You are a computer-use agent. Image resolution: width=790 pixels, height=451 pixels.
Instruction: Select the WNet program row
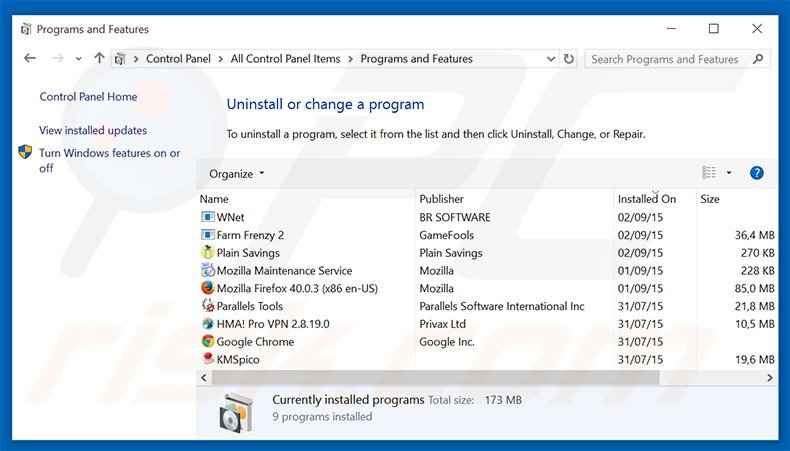pyautogui.click(x=488, y=217)
